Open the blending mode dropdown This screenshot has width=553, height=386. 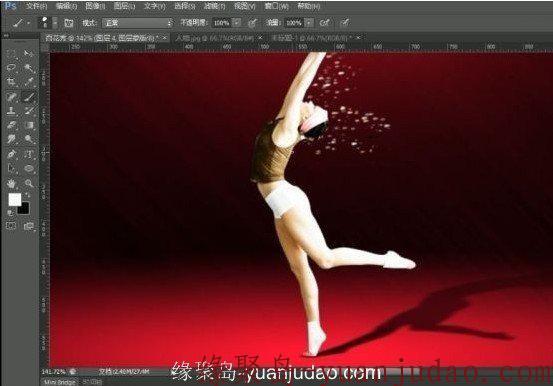pyautogui.click(x=138, y=23)
